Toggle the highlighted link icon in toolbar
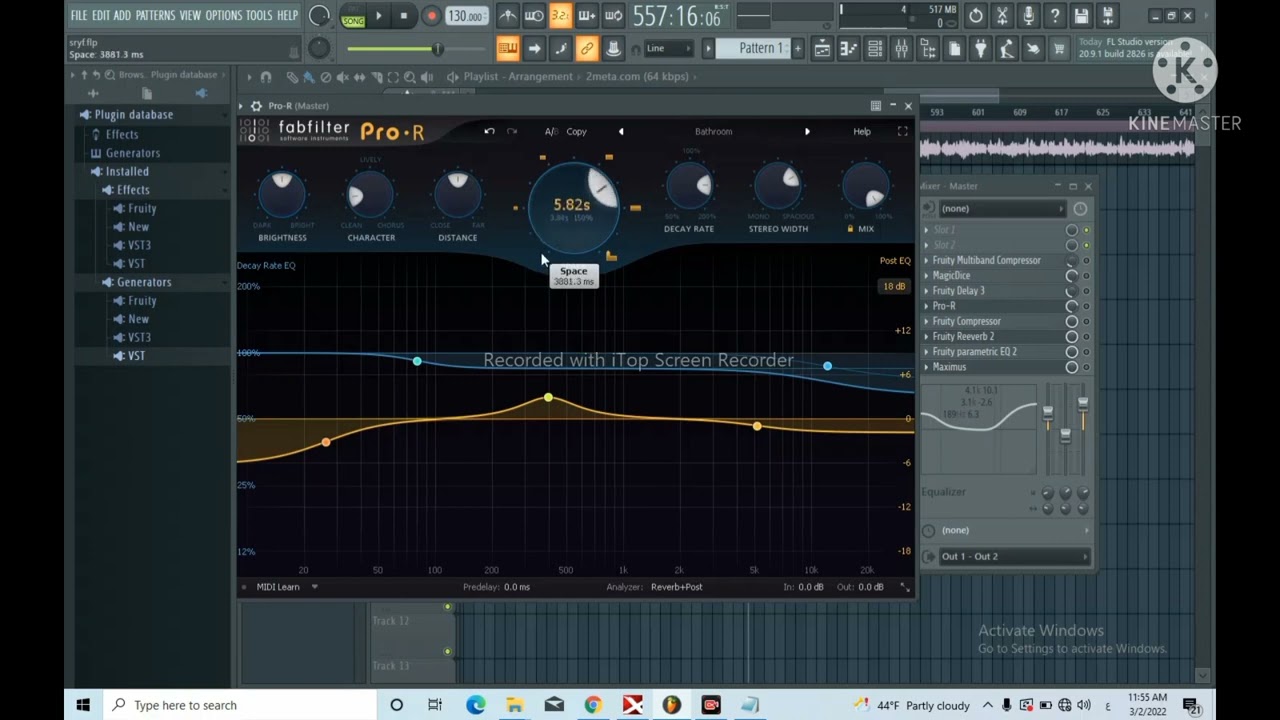 pos(587,48)
